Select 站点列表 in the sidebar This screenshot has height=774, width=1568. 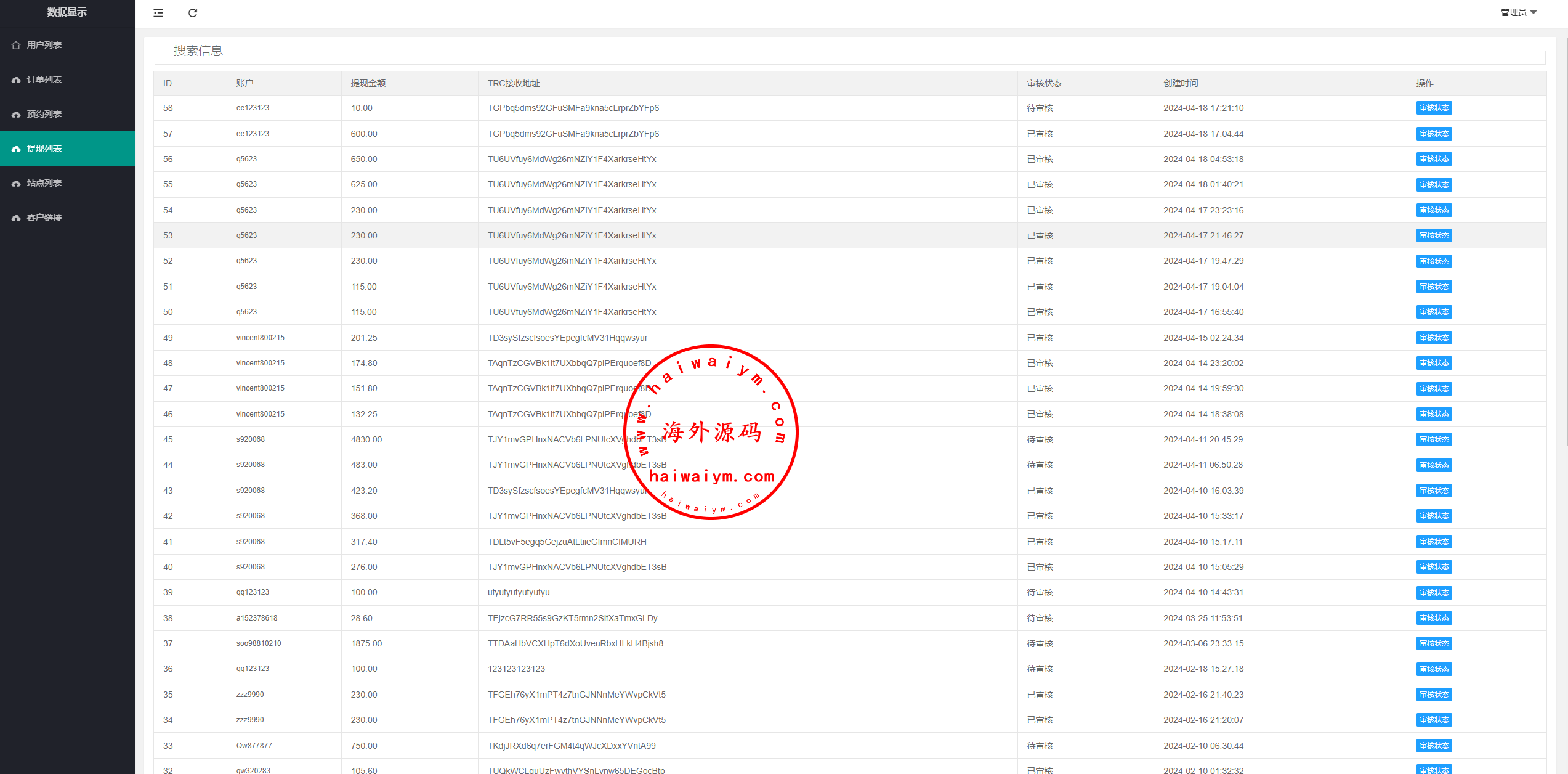tap(44, 183)
